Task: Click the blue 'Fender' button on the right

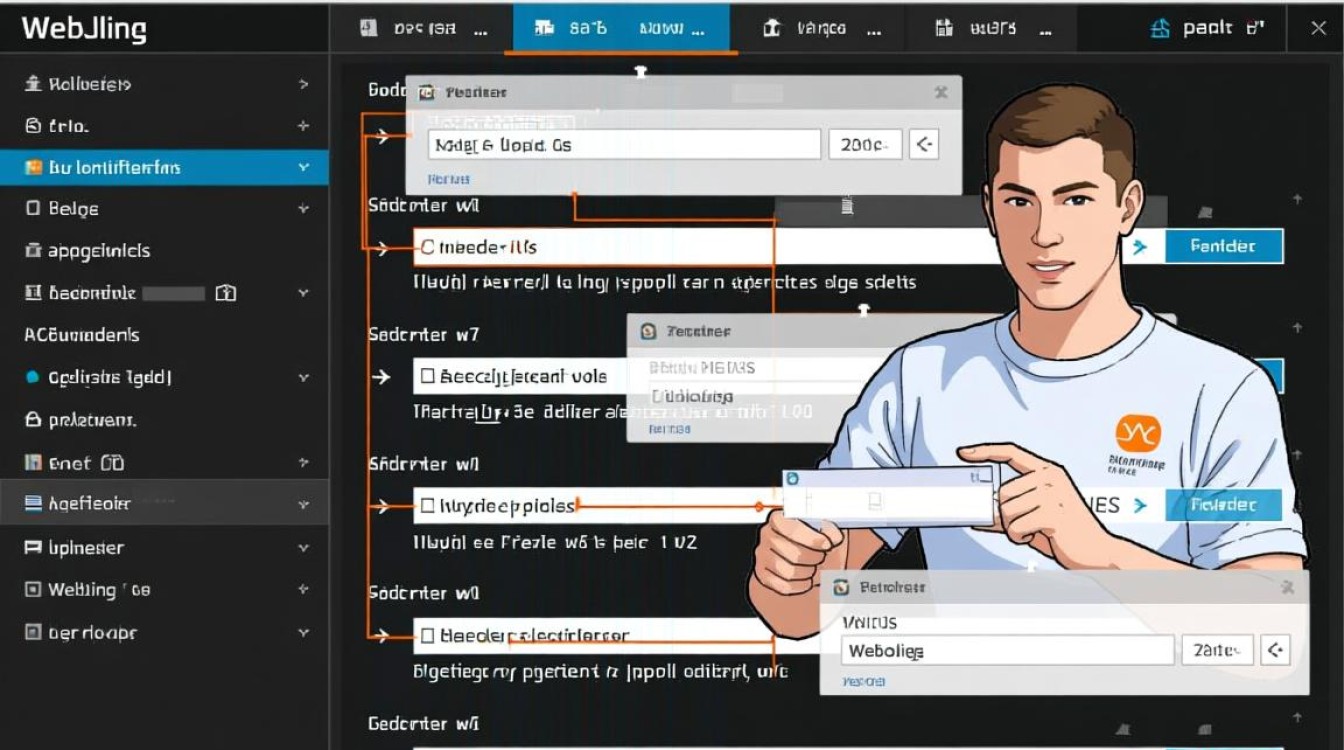Action: (1224, 245)
